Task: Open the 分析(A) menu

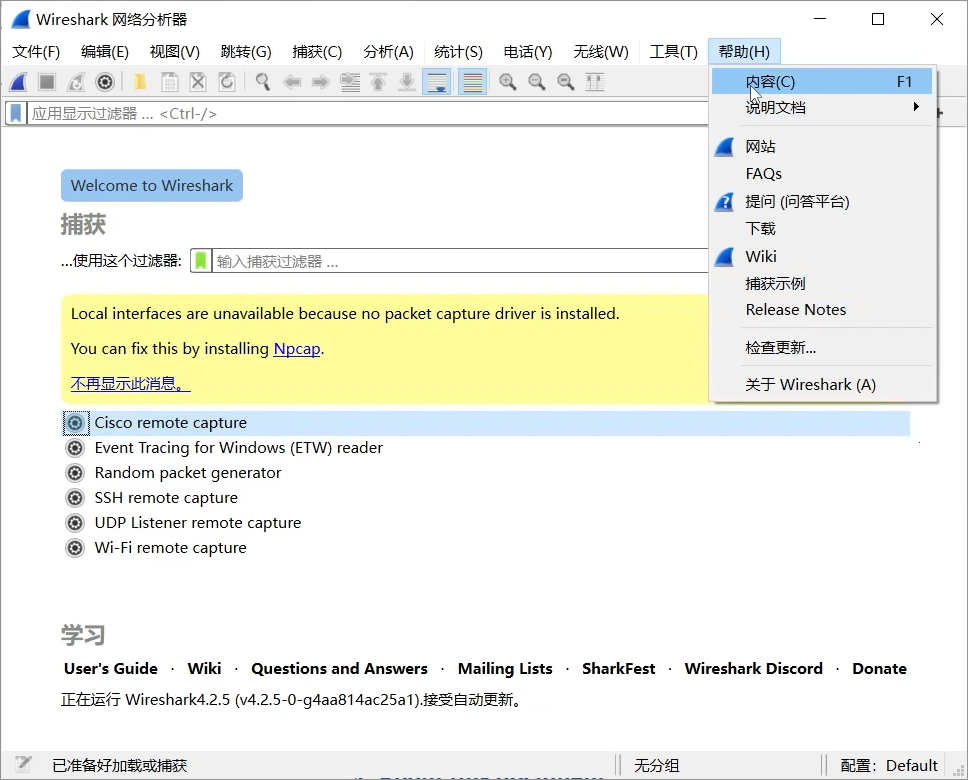Action: (388, 52)
